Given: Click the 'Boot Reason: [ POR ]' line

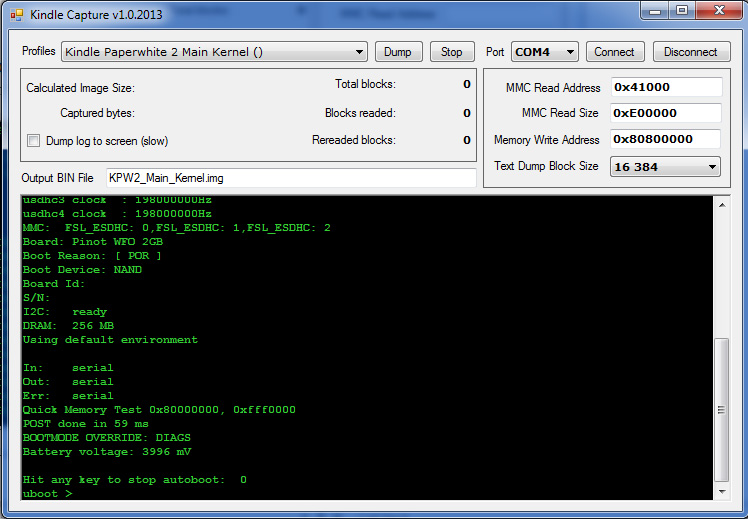Looking at the screenshot, I should point(92,256).
